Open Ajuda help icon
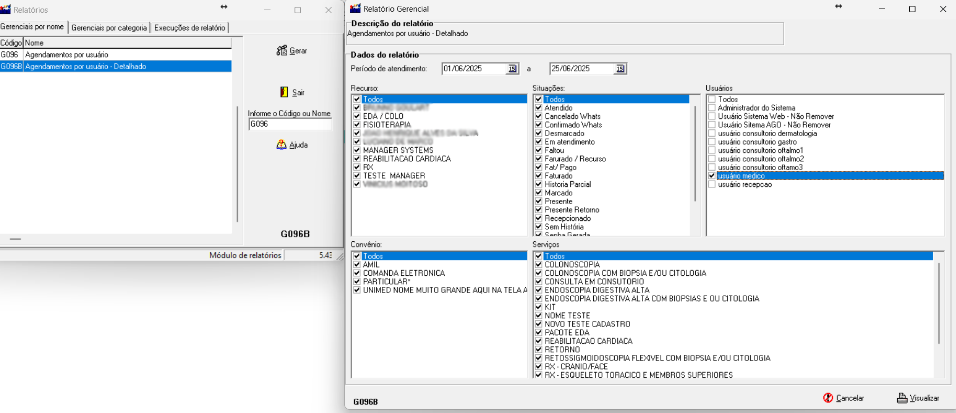This screenshot has height=413, width=956. [281, 145]
